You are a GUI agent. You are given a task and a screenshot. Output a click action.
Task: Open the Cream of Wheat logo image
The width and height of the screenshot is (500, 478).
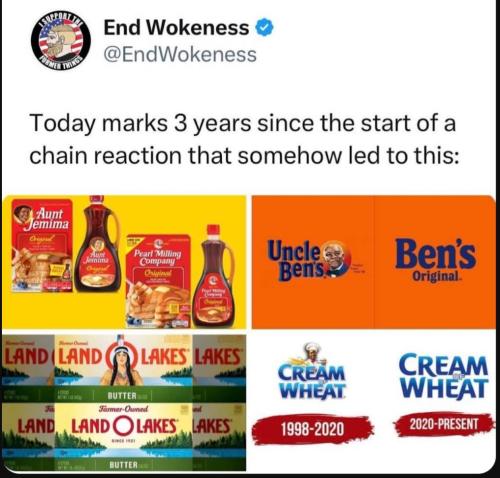click(373, 402)
